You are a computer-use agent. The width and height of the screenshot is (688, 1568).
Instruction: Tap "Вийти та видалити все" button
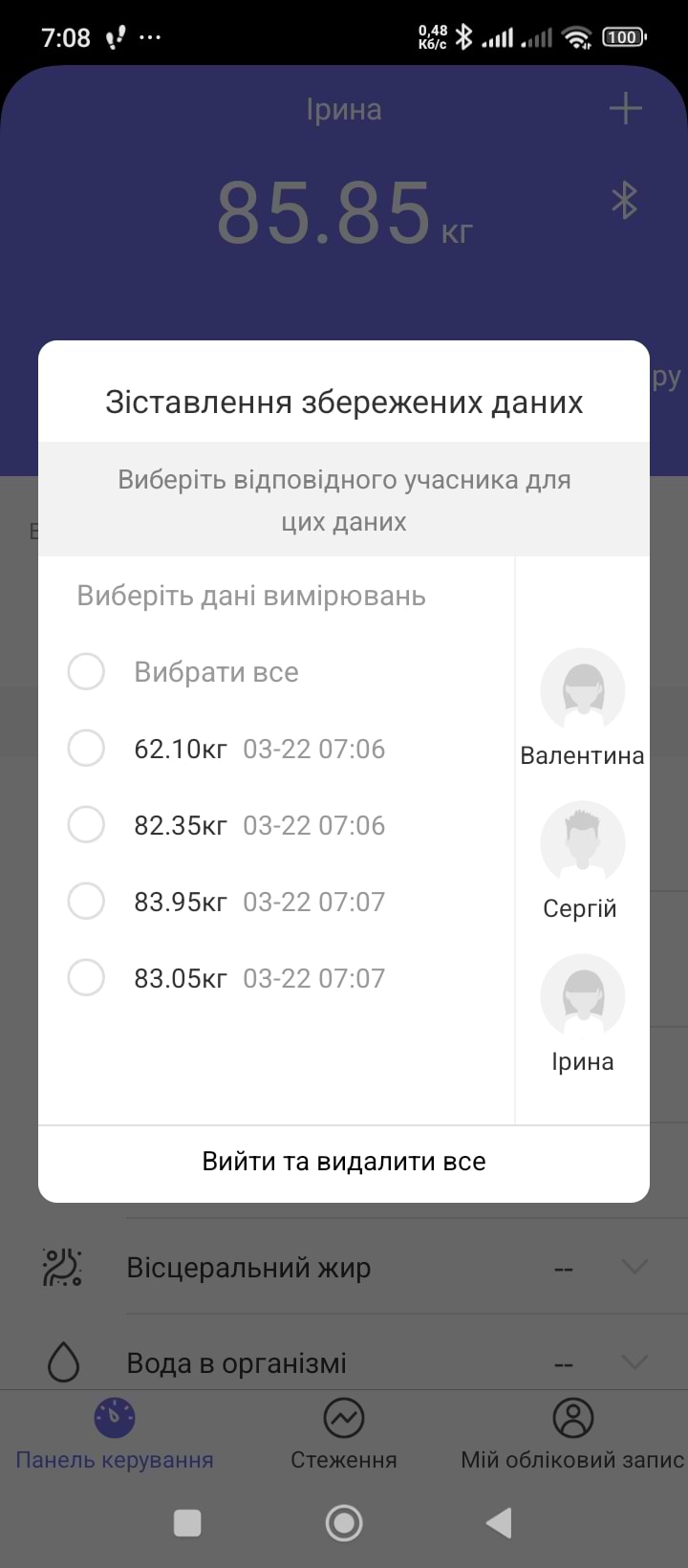tap(344, 1162)
